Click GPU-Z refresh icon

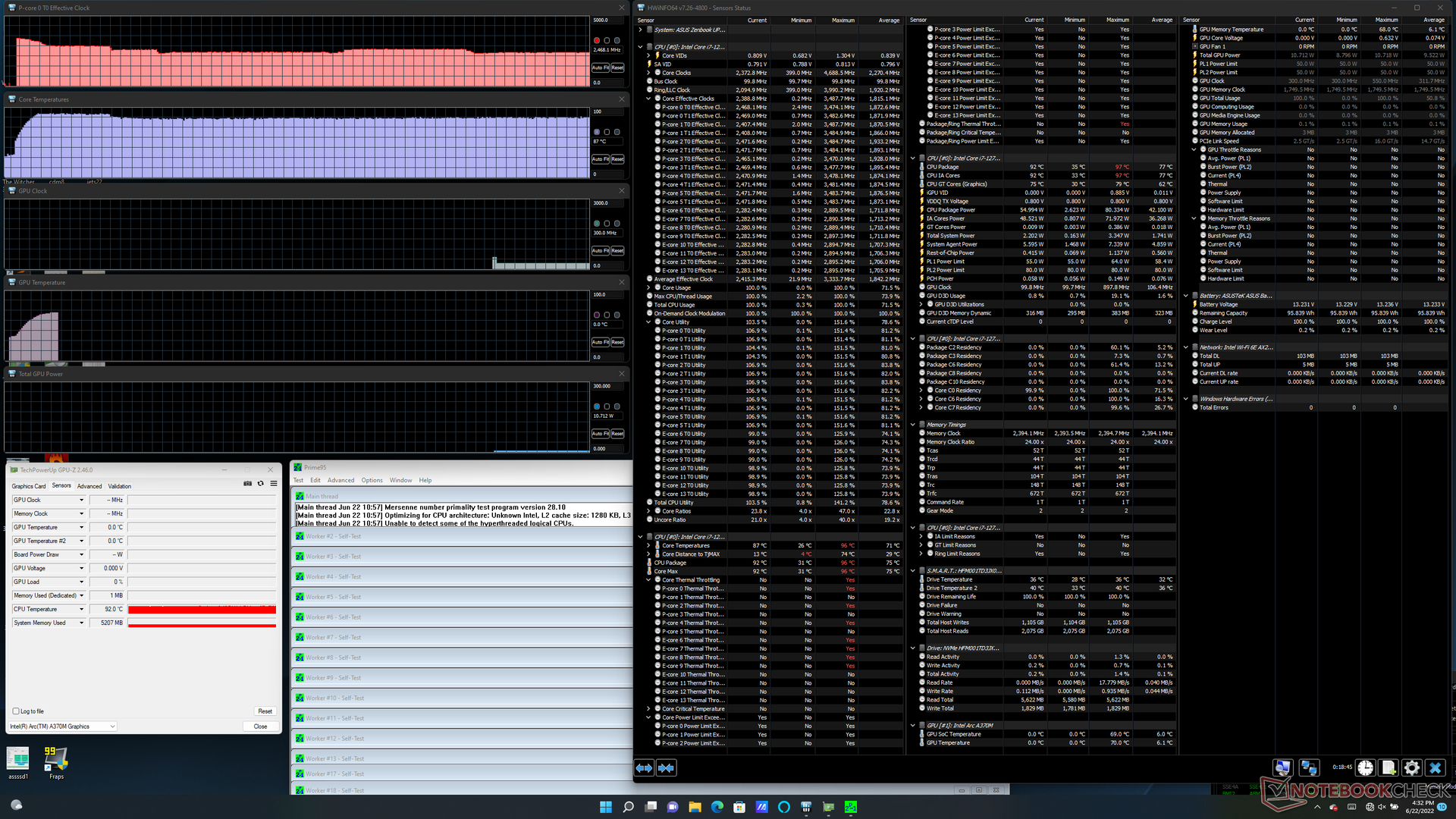261,484
